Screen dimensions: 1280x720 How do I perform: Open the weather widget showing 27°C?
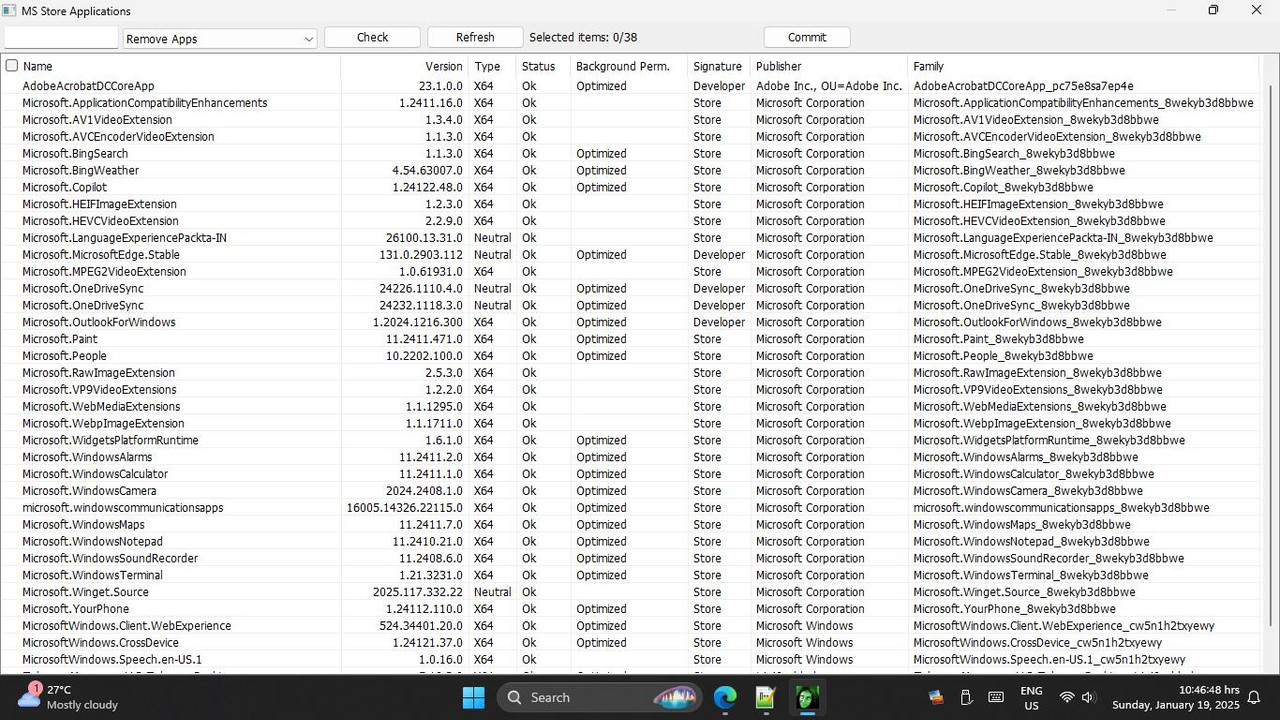55,697
